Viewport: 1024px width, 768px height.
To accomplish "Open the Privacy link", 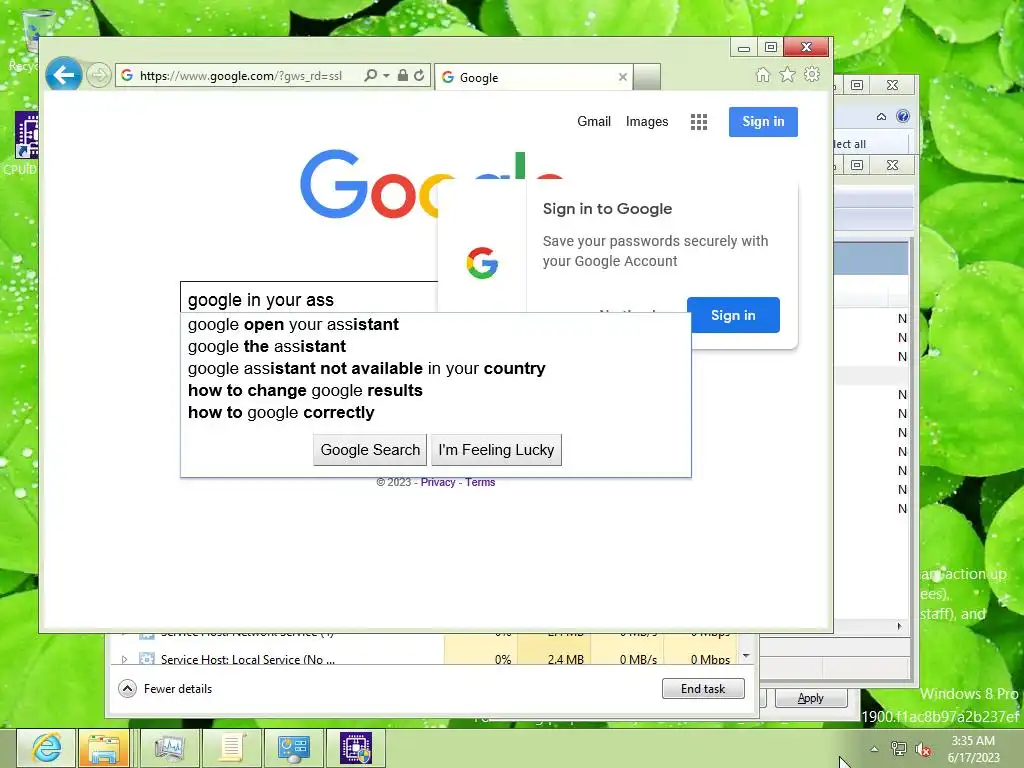I will click(438, 482).
